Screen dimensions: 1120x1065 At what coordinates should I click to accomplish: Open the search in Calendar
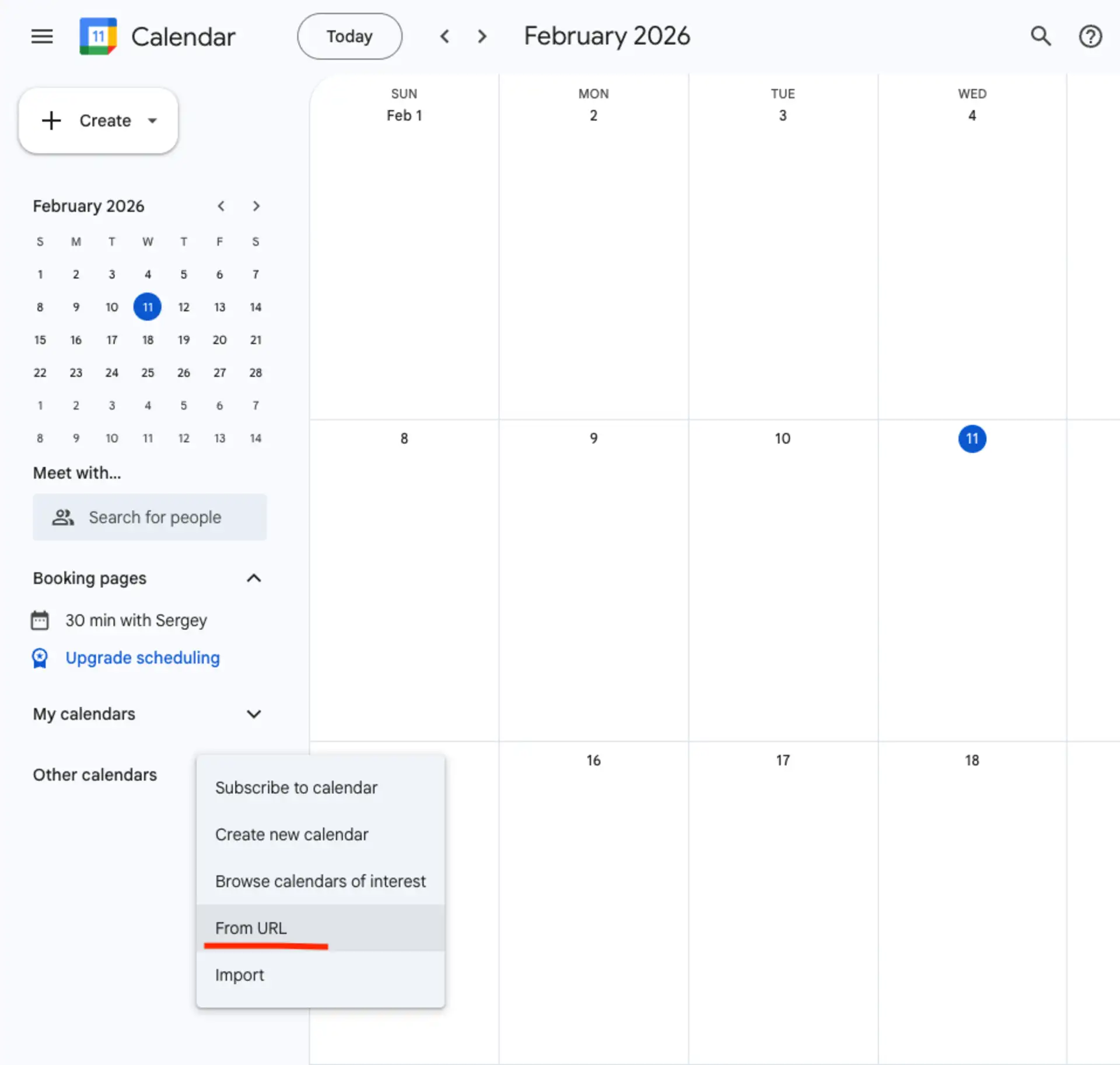(x=1041, y=36)
